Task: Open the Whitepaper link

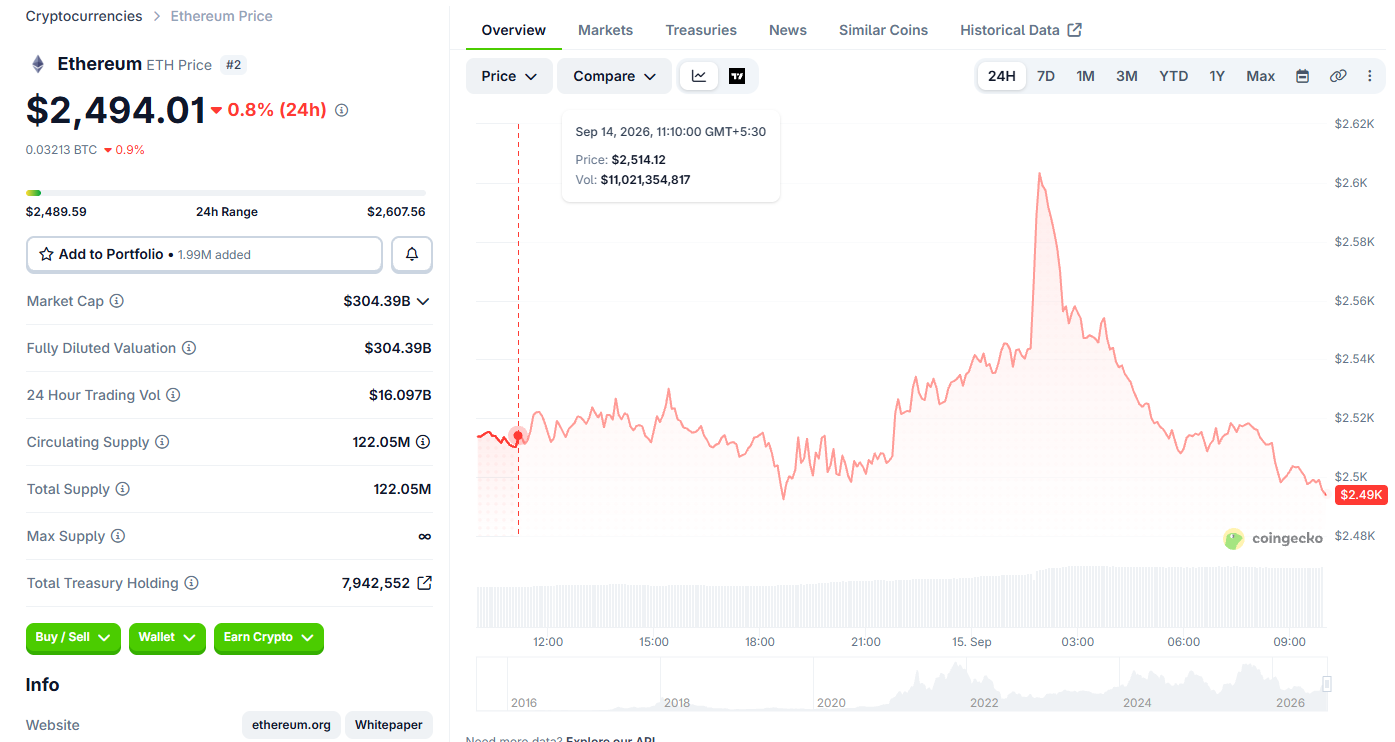Action: 389,725
